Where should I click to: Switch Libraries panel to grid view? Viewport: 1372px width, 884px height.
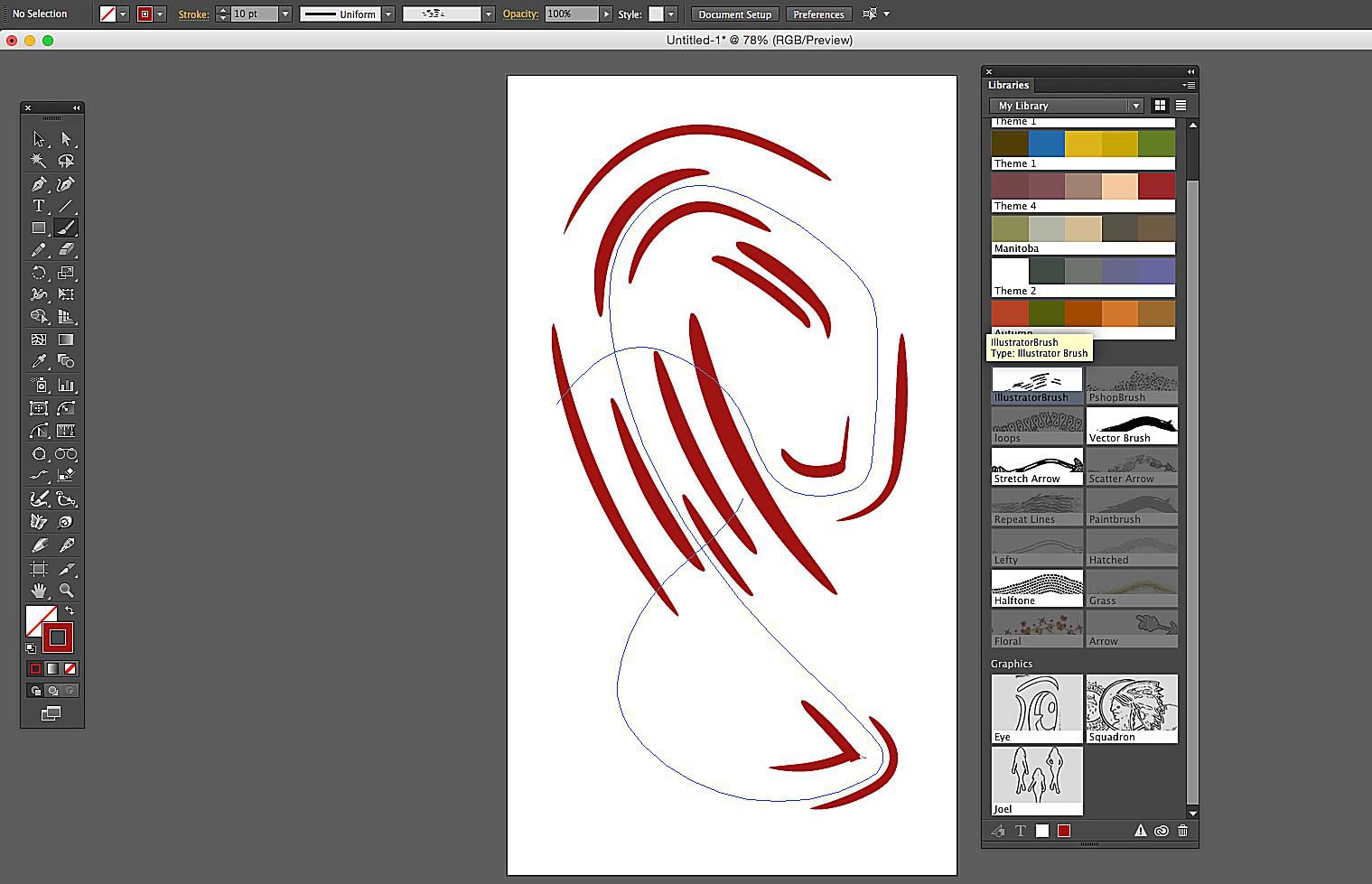pyautogui.click(x=1161, y=106)
